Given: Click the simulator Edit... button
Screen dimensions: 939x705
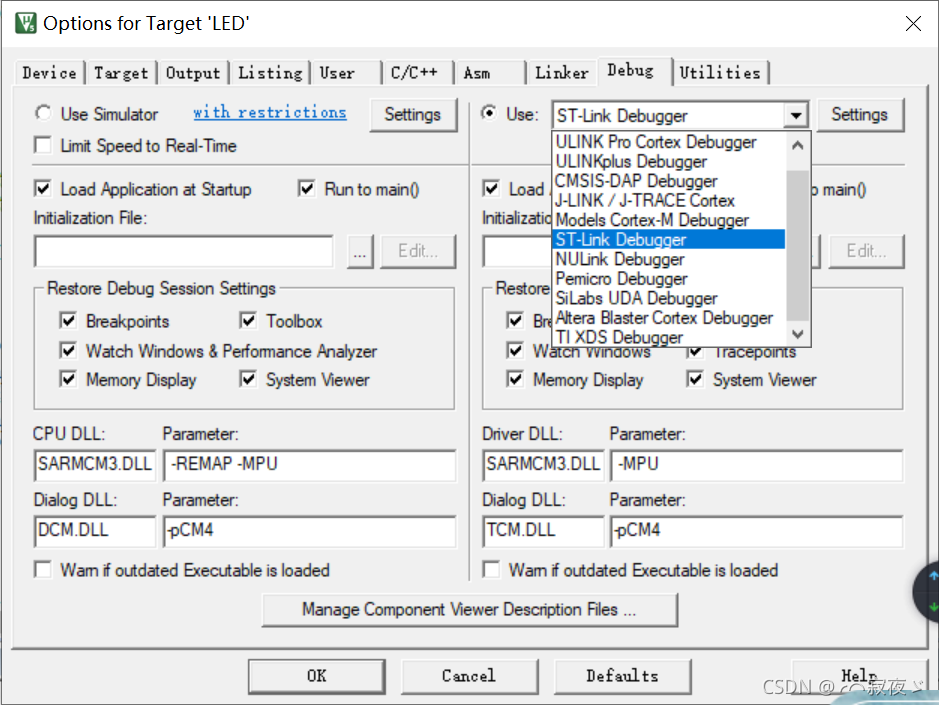Looking at the screenshot, I should (418, 252).
